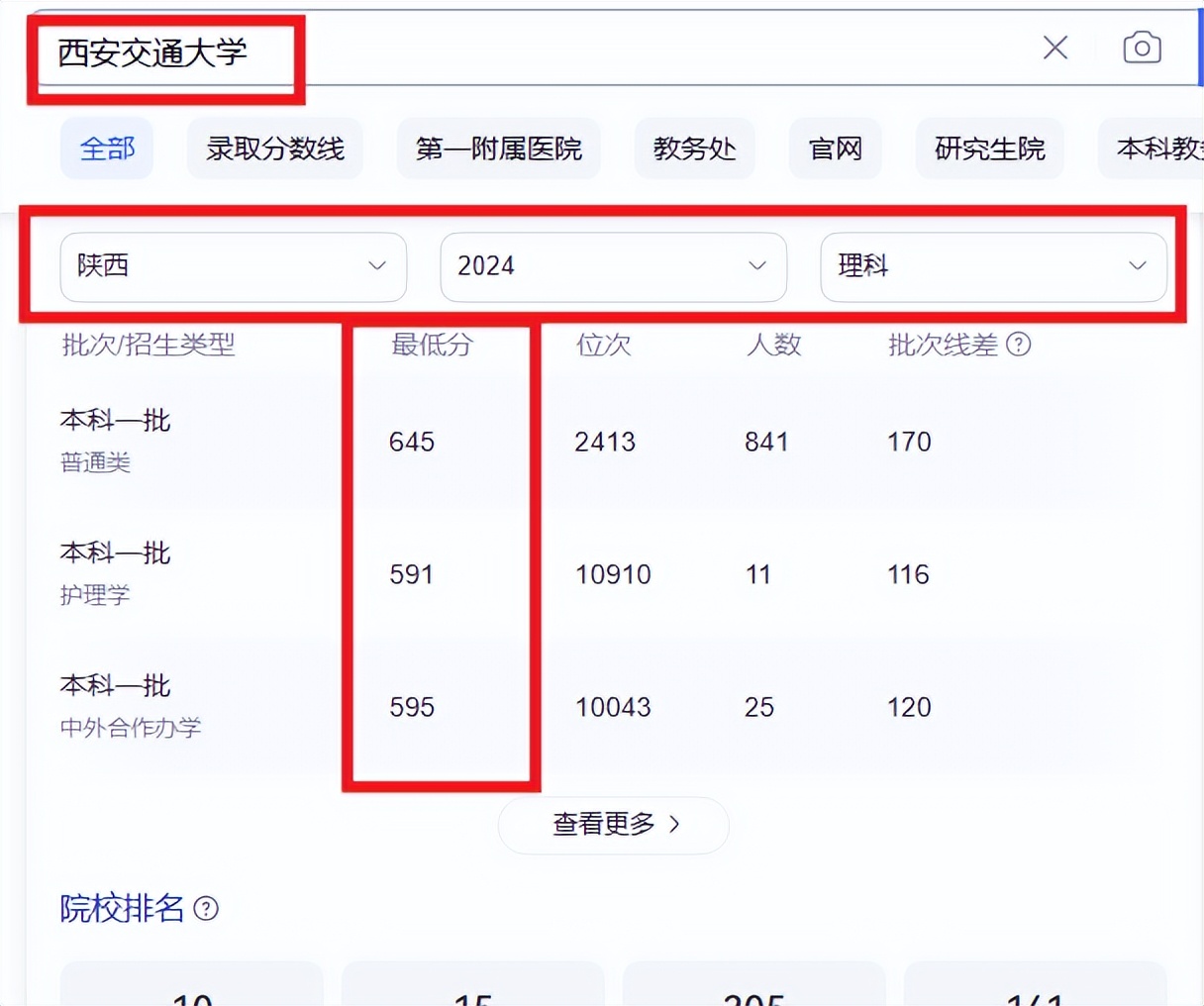Click the enrollment count 841

(x=766, y=442)
